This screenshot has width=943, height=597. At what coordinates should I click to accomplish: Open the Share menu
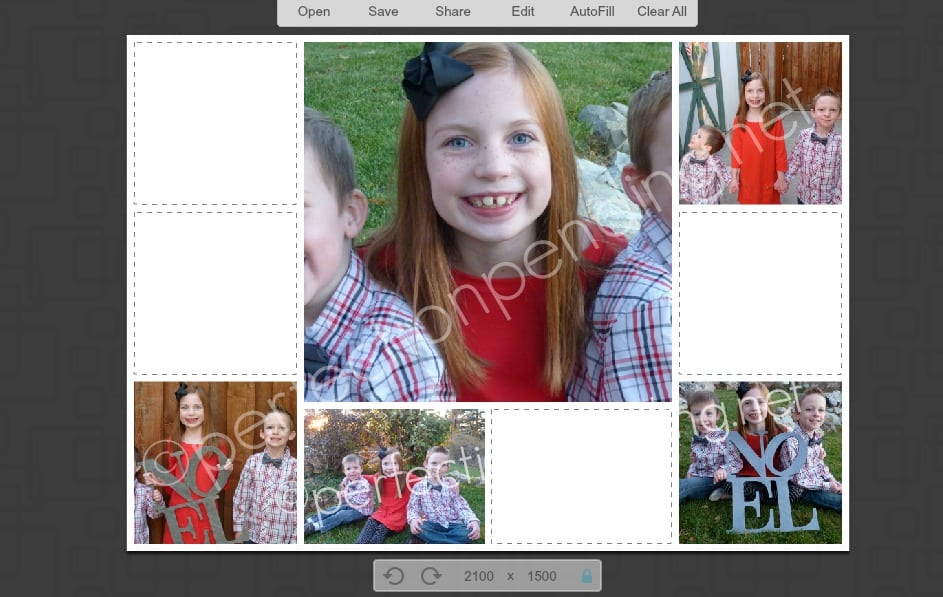coord(453,11)
